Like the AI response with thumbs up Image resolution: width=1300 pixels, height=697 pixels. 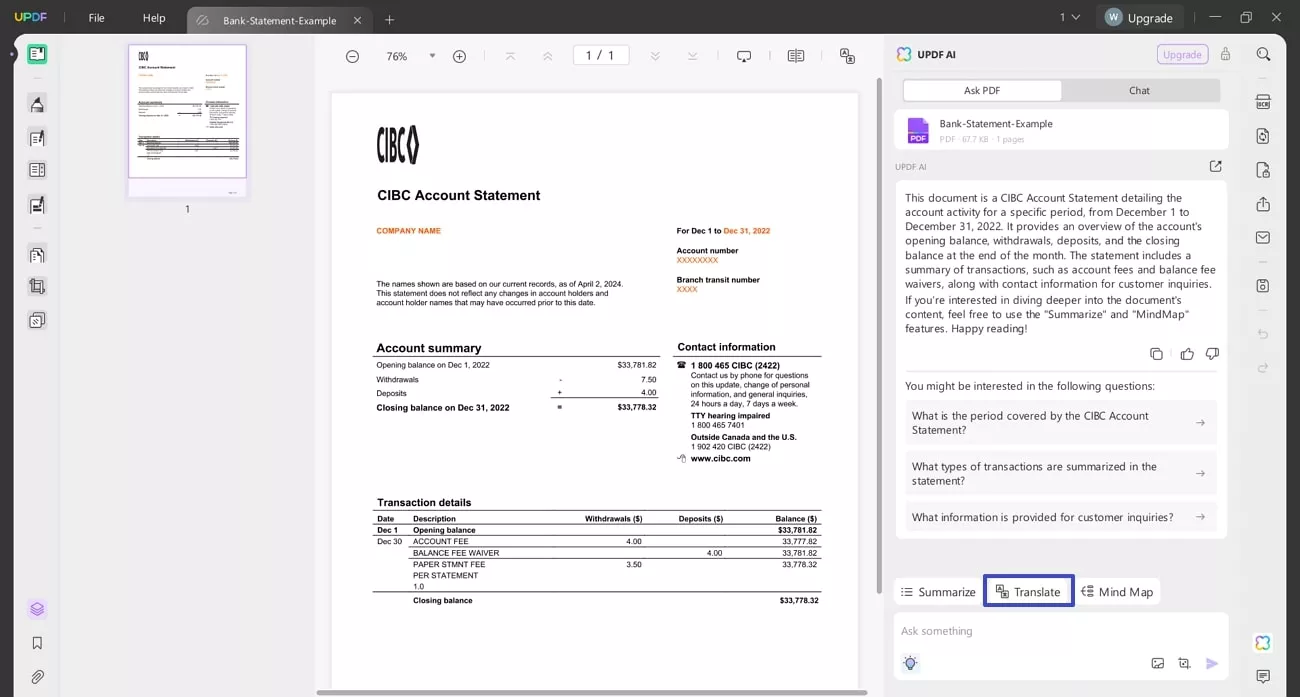(1187, 354)
